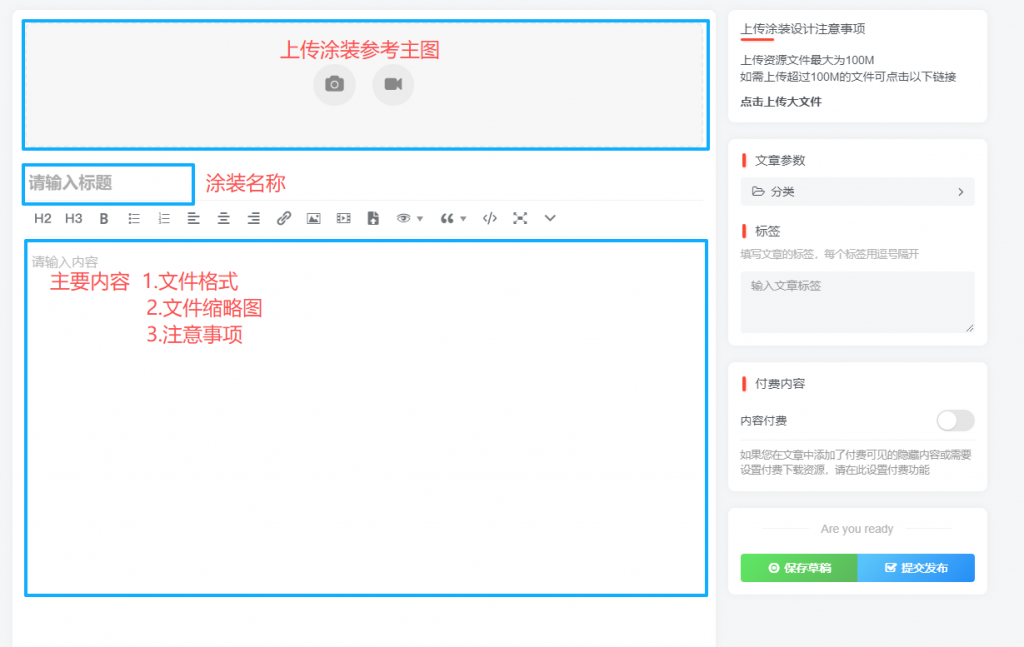
Task: Click the 提交发布 publish button
Action: [x=915, y=567]
